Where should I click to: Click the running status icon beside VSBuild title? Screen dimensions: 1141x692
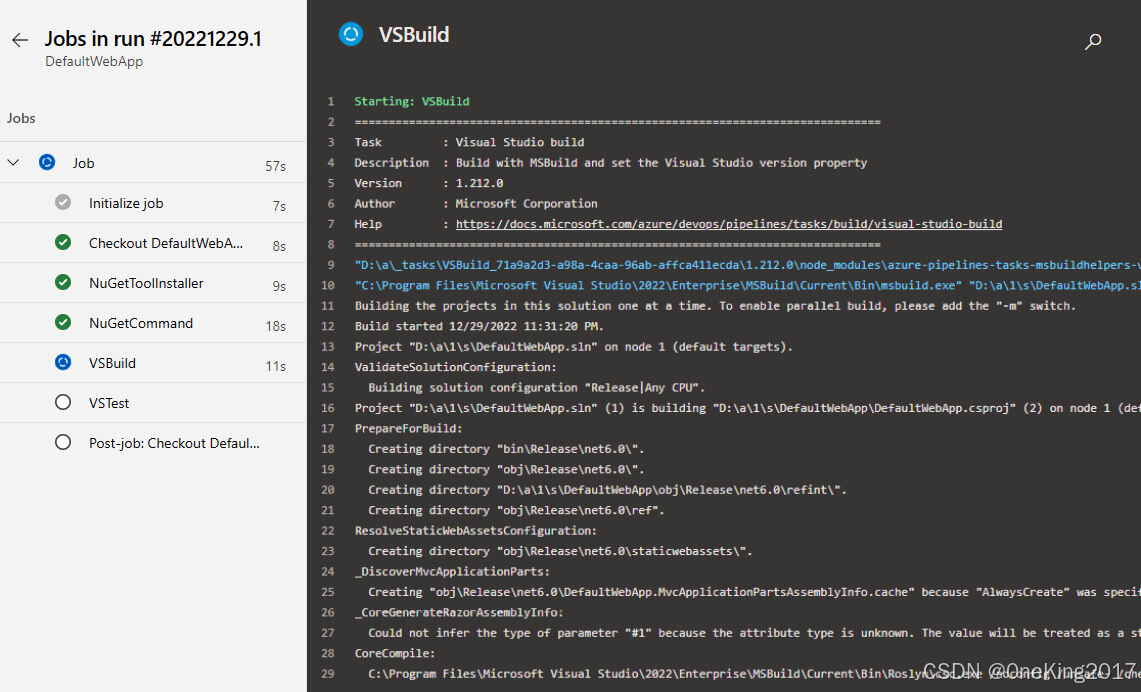click(x=351, y=34)
